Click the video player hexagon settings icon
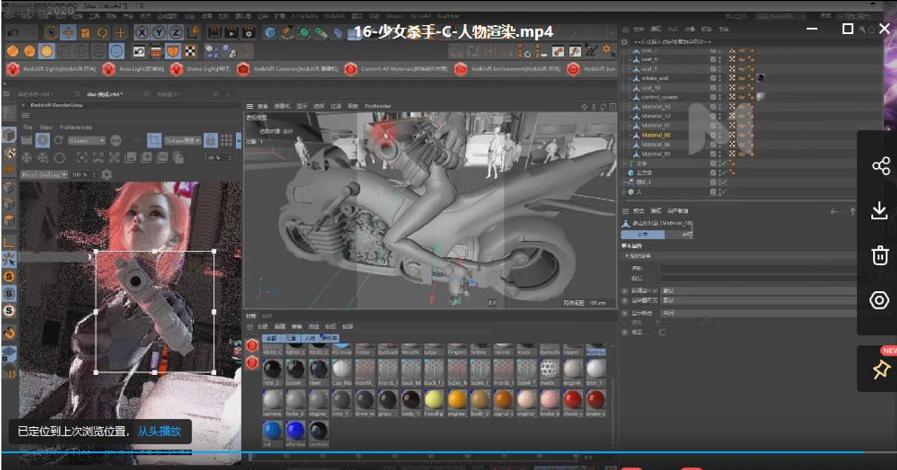Screen dimensions: 897x470 coord(879,300)
